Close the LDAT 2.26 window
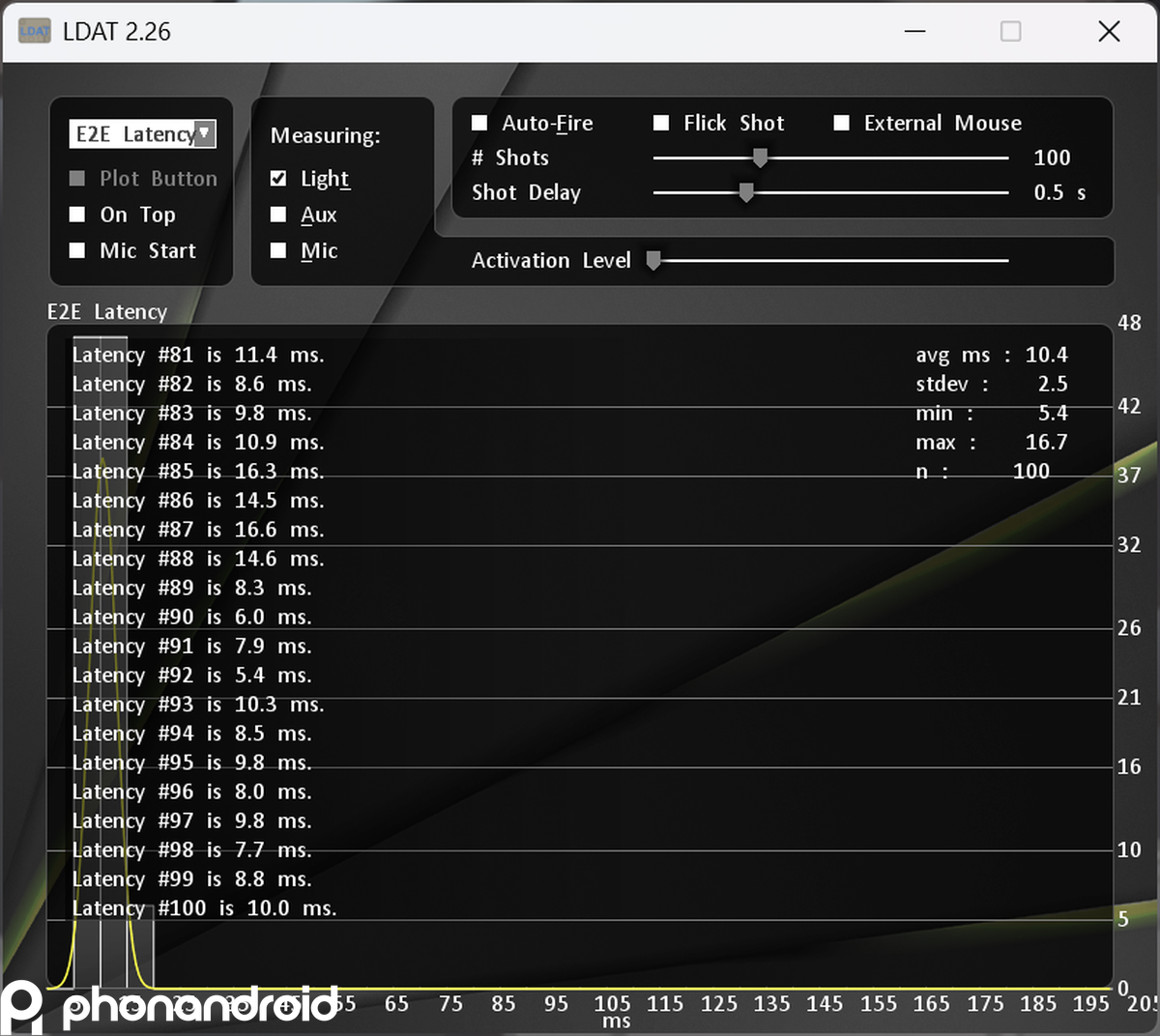1160x1036 pixels. tap(1110, 32)
